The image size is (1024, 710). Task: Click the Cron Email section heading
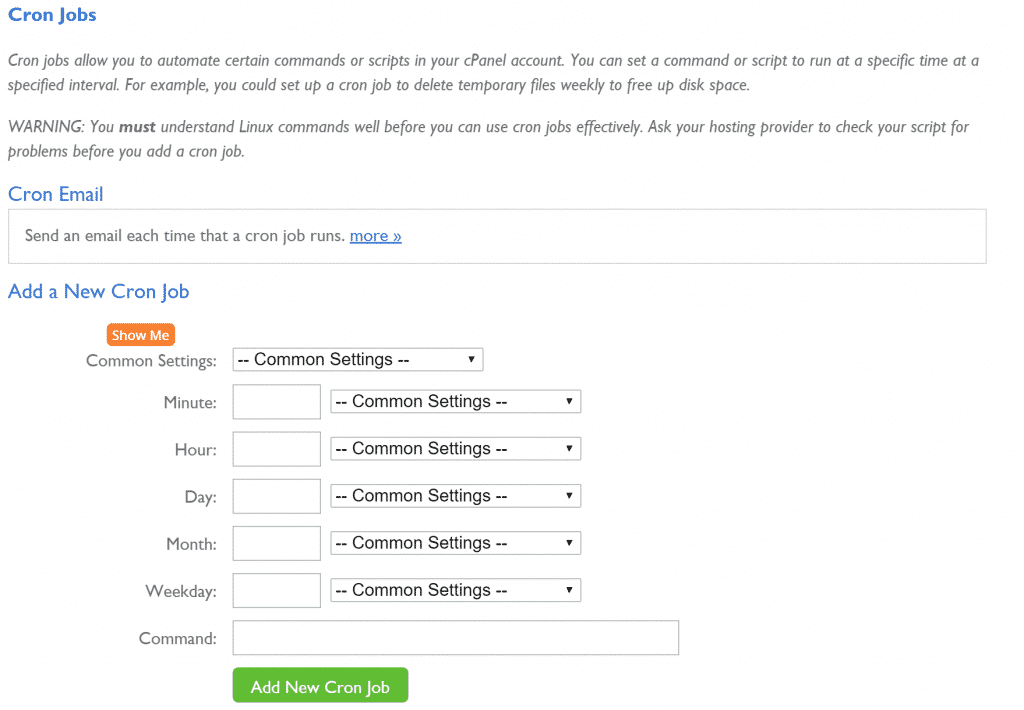click(56, 194)
